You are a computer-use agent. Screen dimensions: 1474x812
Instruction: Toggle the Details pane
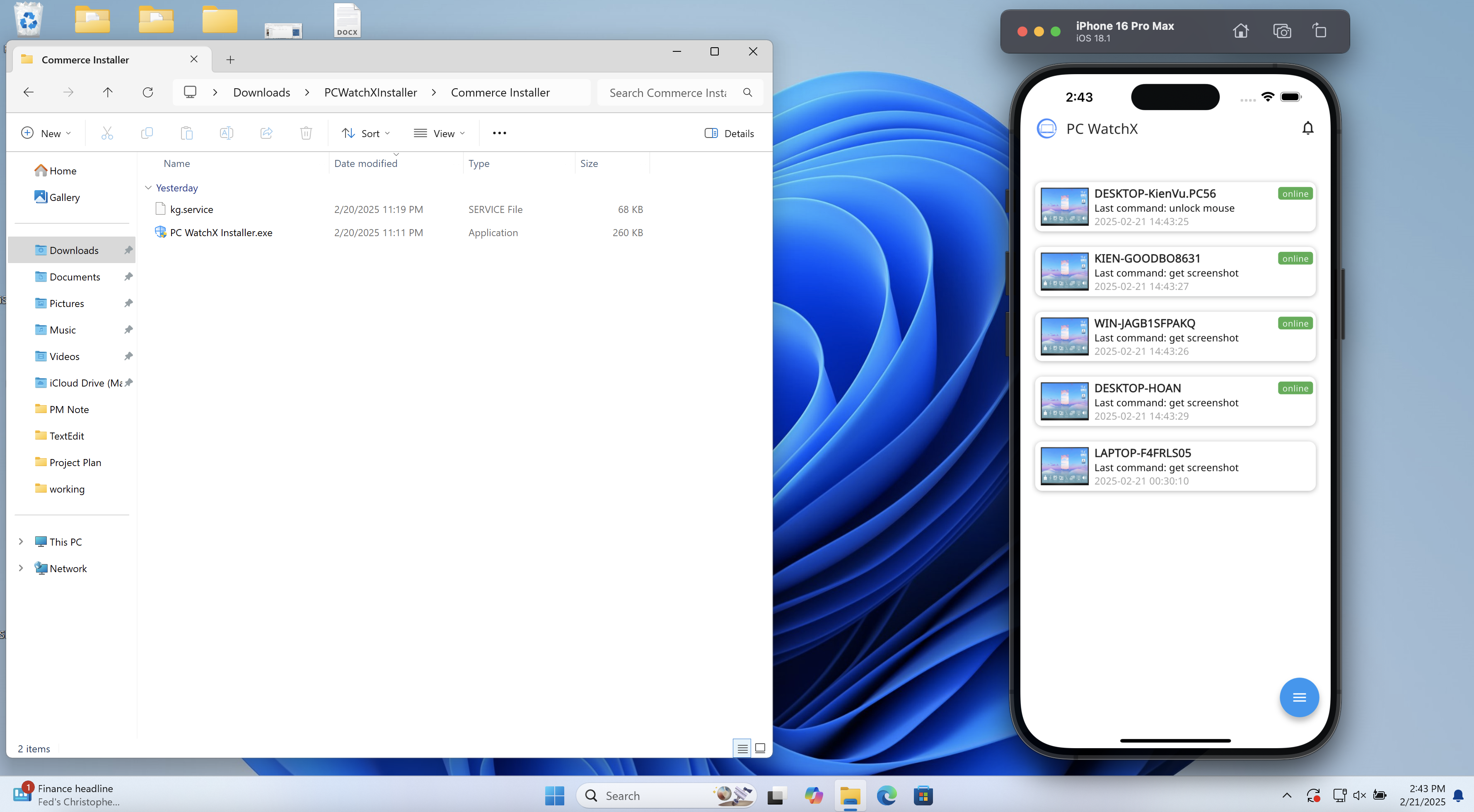click(x=729, y=133)
